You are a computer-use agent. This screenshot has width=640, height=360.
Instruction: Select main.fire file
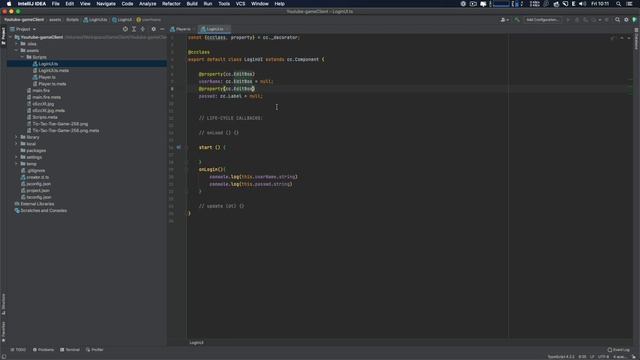tap(41, 91)
